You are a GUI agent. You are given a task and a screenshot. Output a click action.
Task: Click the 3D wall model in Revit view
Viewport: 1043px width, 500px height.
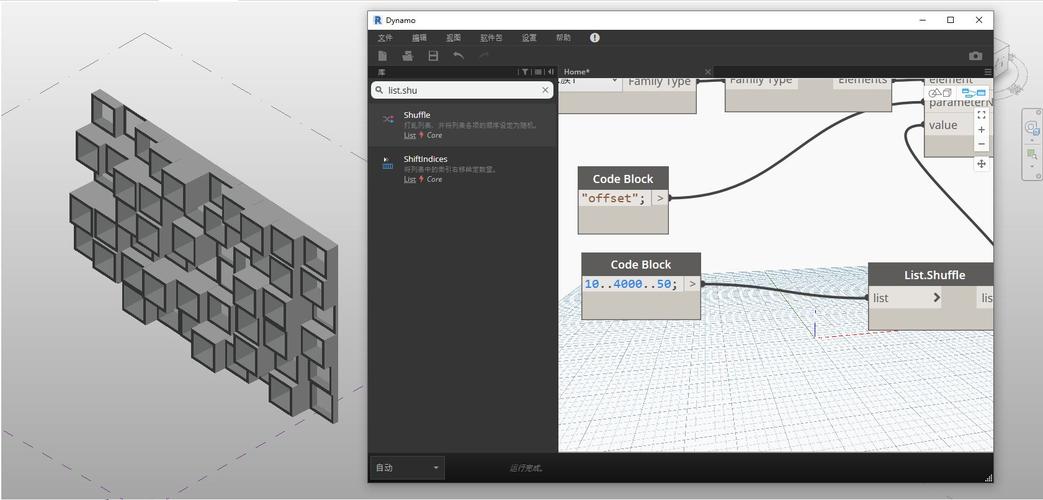point(203,256)
